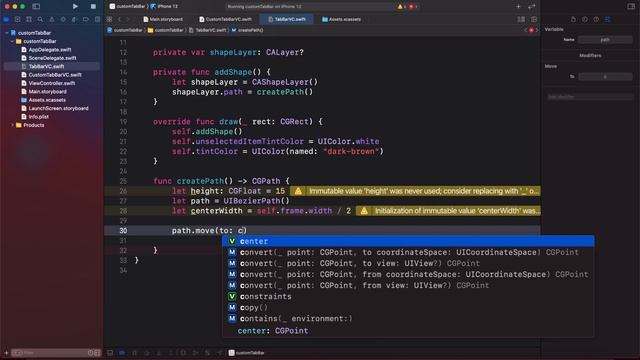Open the Find navigator magnifier icon
Screen dimensions: 640x360
click(x=40, y=19)
